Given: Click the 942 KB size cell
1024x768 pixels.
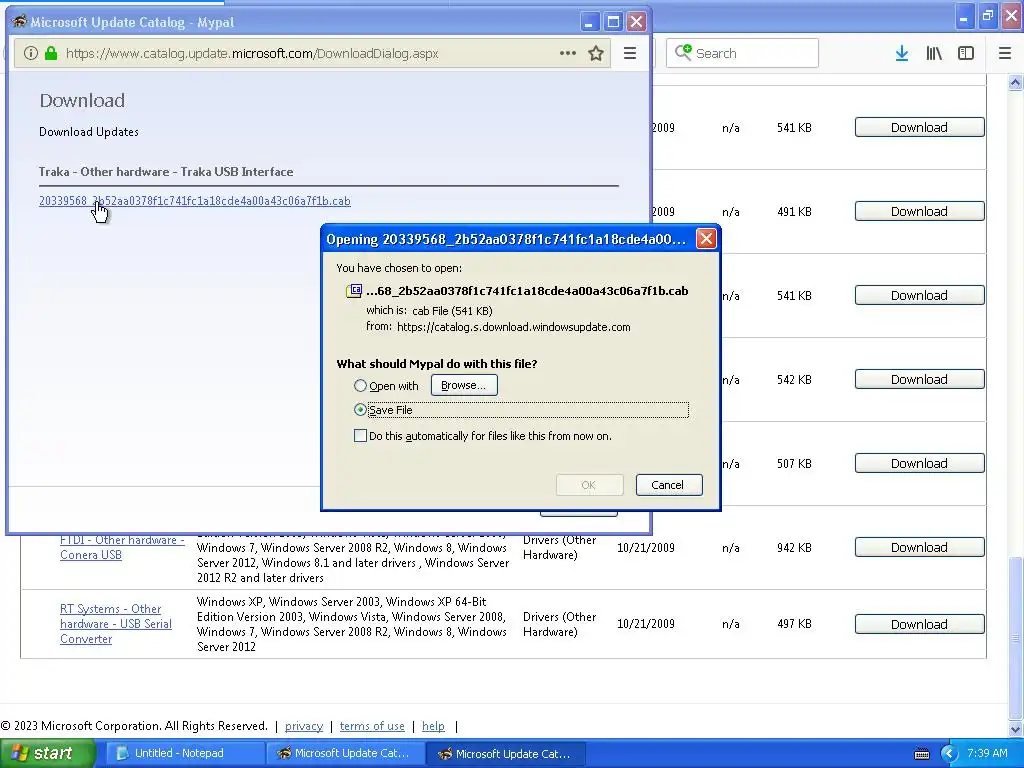Looking at the screenshot, I should tap(794, 548).
